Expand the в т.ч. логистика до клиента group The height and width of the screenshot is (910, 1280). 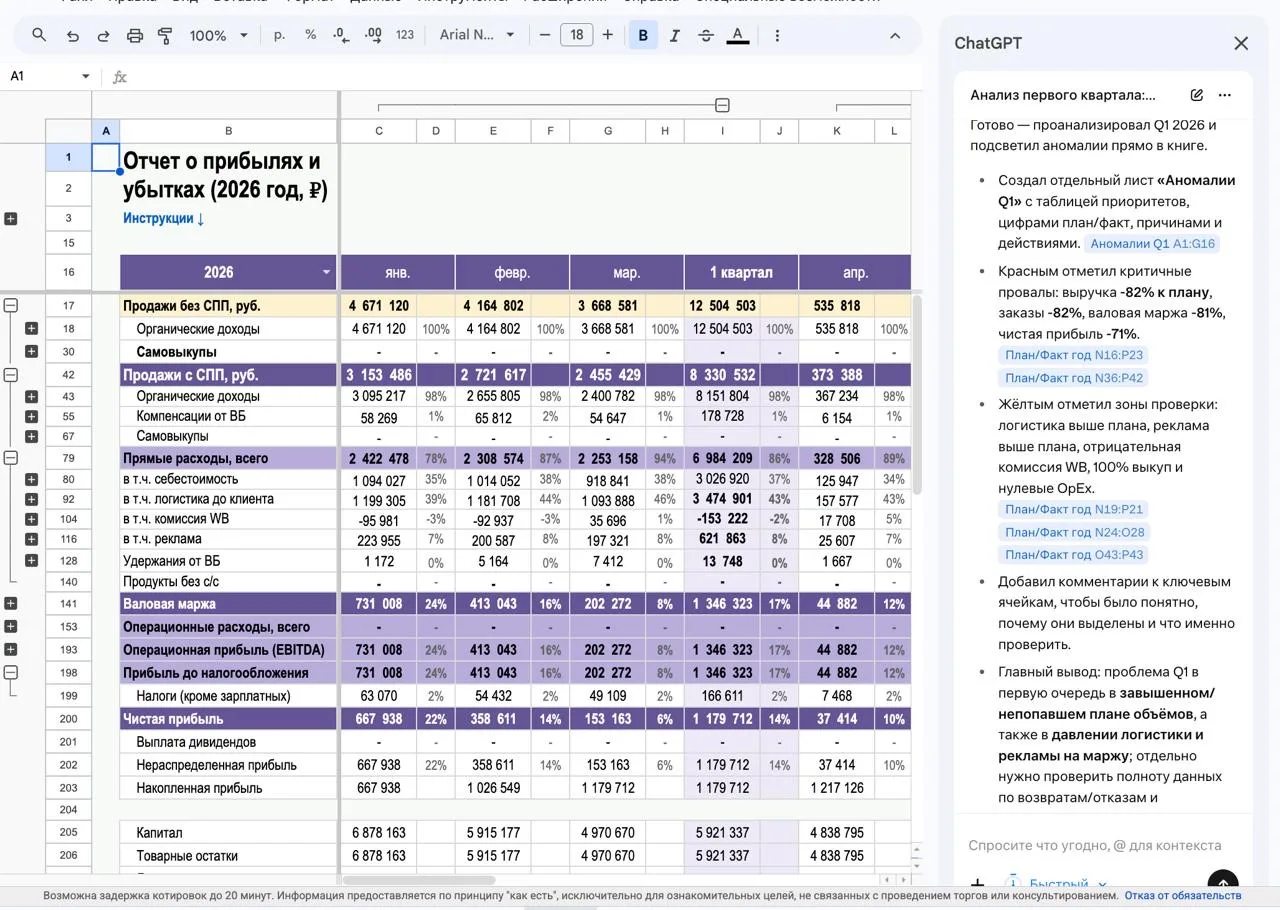click(x=31, y=499)
